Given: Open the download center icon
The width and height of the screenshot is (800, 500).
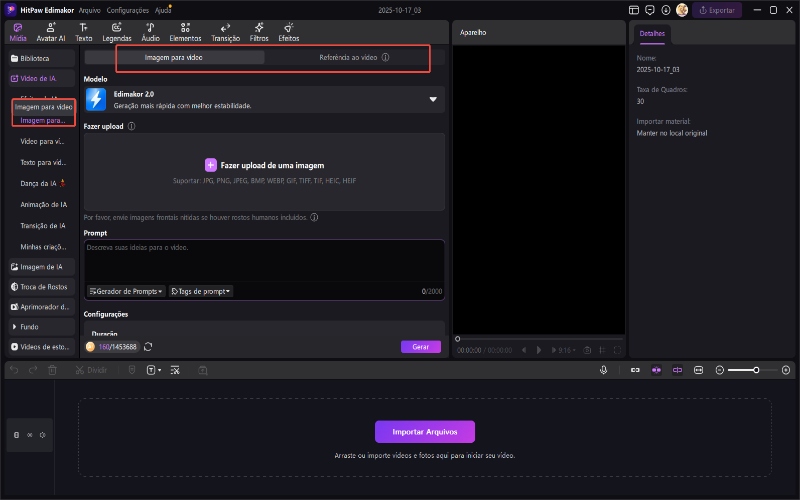Looking at the screenshot, I should 666,10.
